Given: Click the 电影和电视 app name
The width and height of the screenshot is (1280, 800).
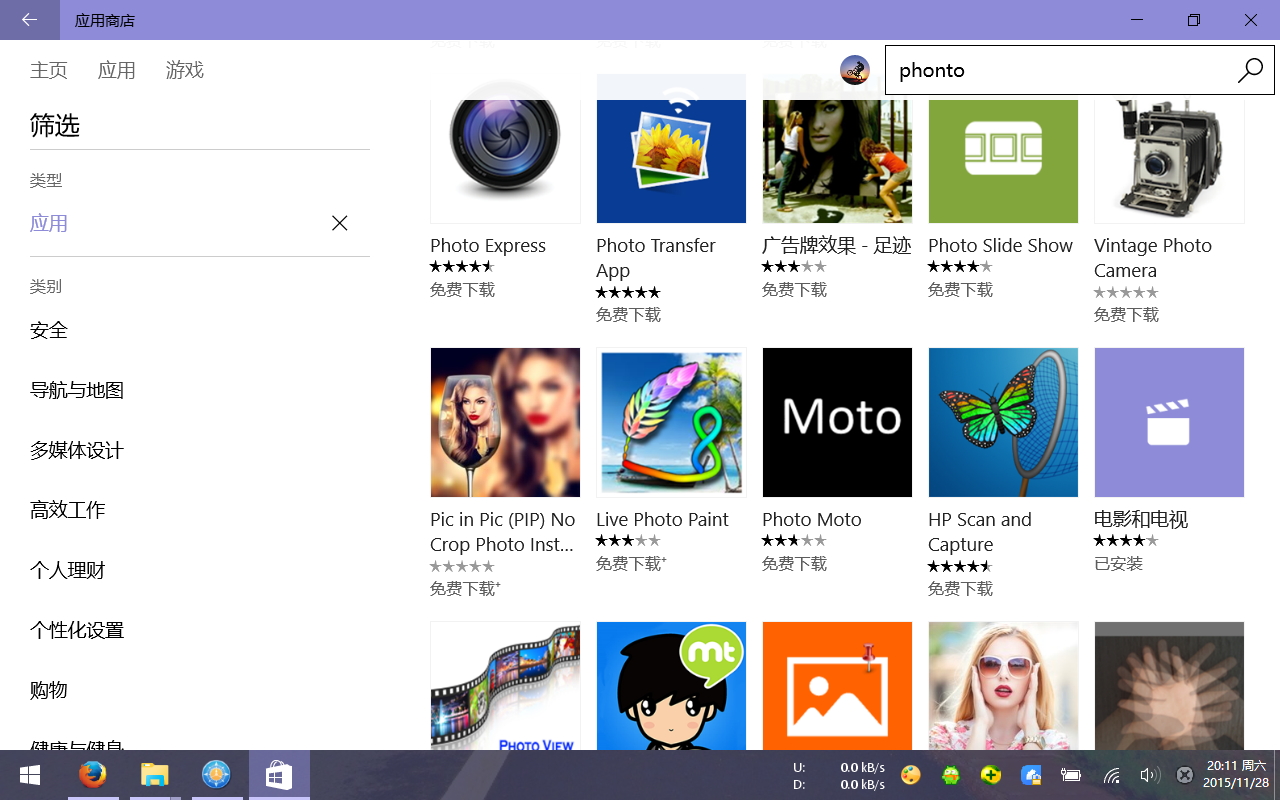Looking at the screenshot, I should (1141, 520).
